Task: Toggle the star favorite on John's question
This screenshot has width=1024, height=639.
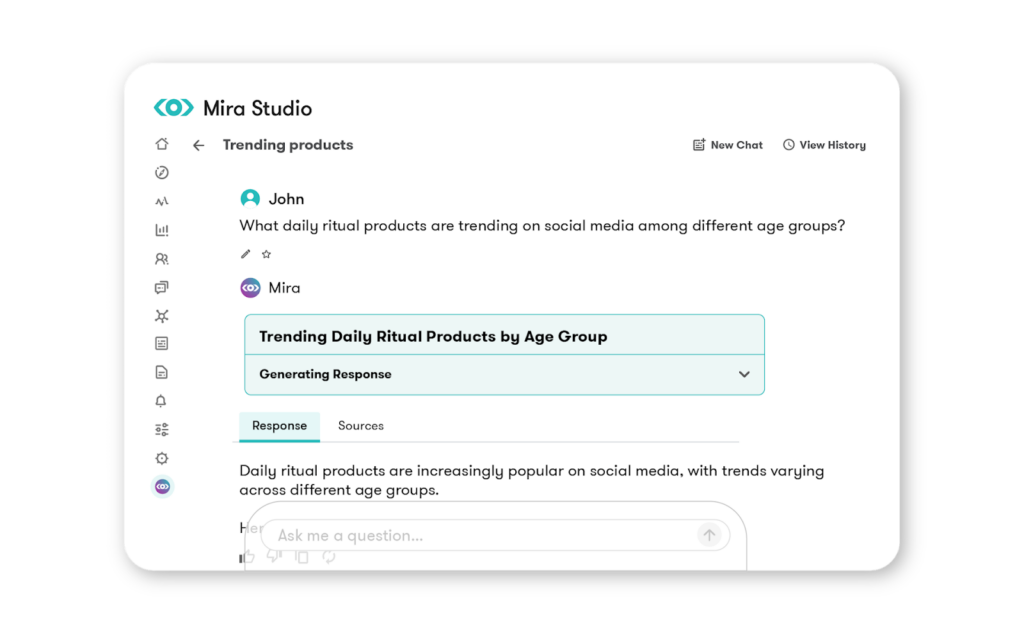Action: 266,254
